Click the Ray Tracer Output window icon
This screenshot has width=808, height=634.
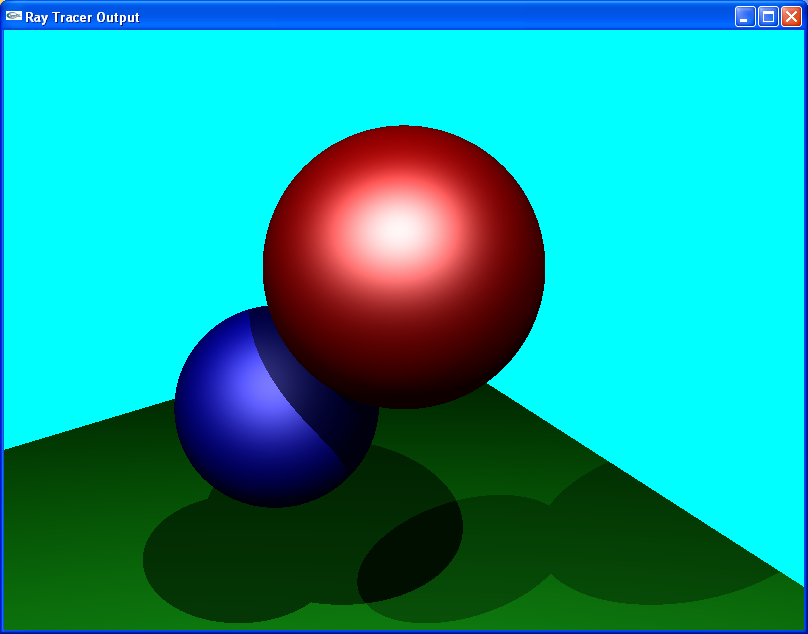[x=13, y=16]
